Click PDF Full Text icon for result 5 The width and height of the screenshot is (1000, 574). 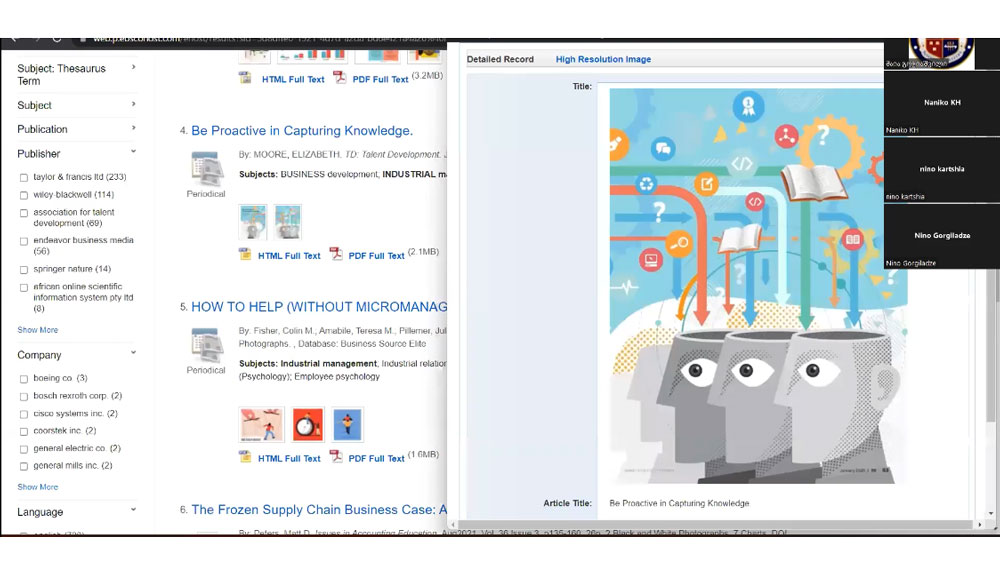[338, 457]
